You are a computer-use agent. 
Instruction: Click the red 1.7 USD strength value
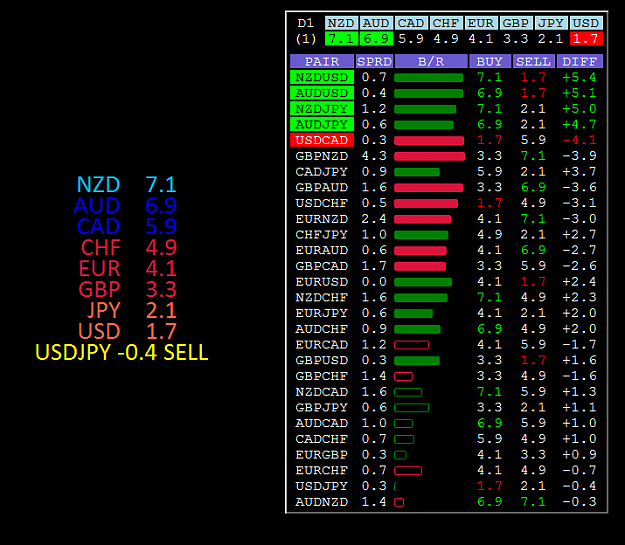586,39
